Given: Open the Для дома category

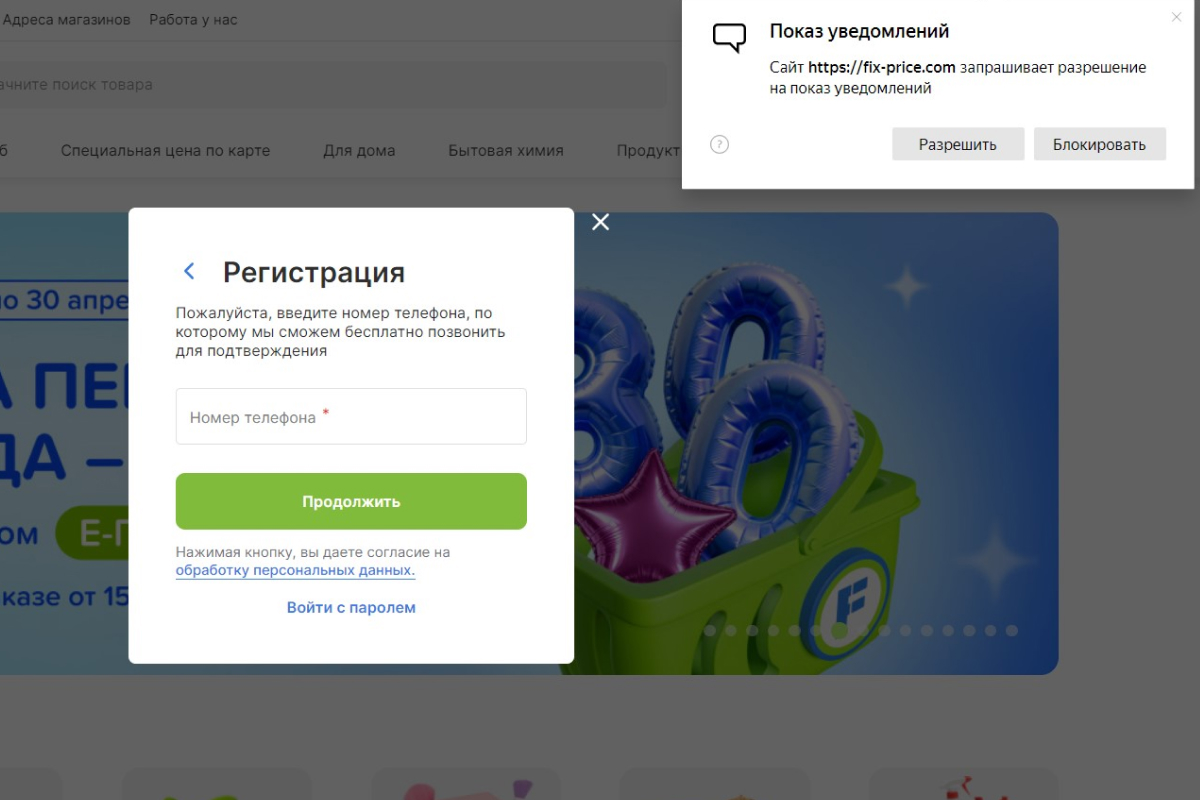Looking at the screenshot, I should (359, 151).
